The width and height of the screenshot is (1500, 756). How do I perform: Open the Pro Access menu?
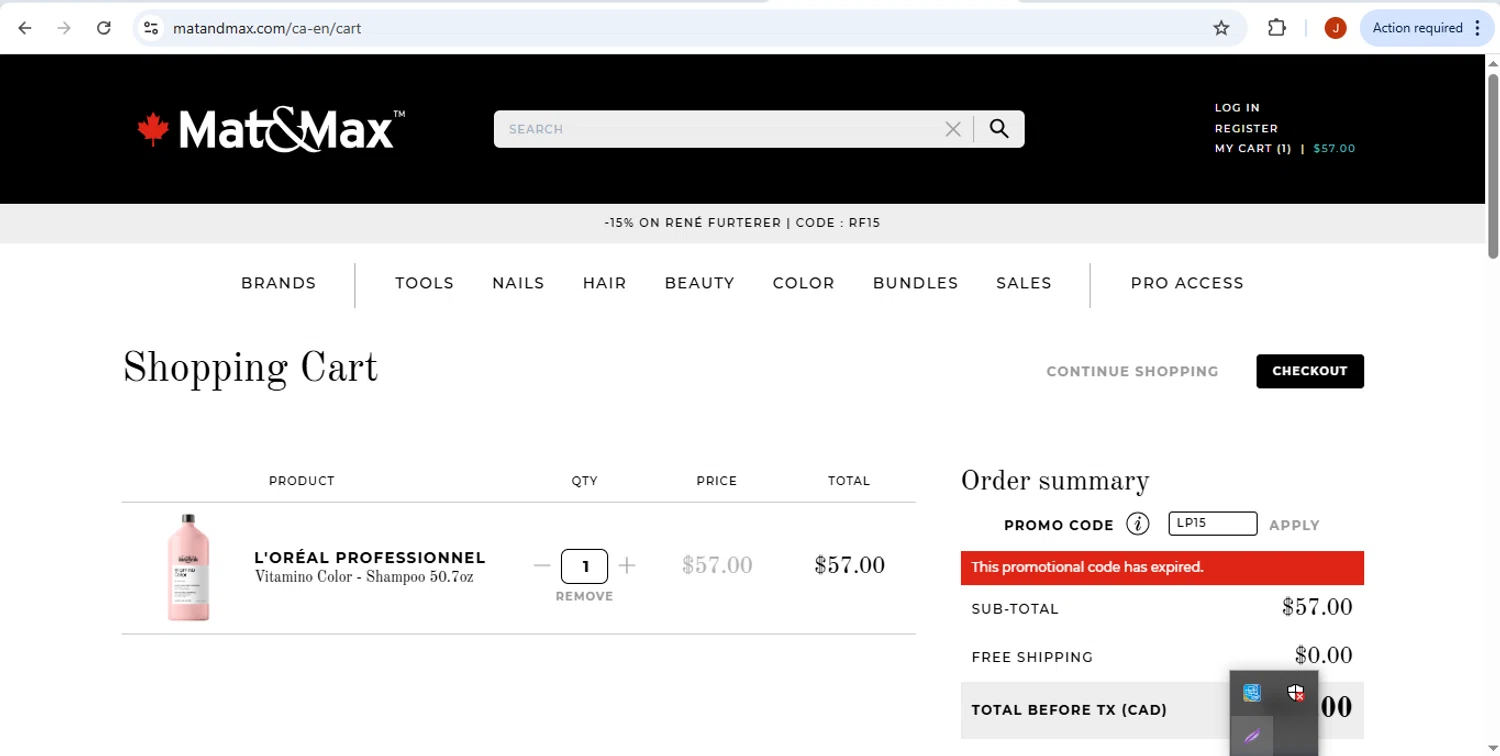pyautogui.click(x=1187, y=283)
